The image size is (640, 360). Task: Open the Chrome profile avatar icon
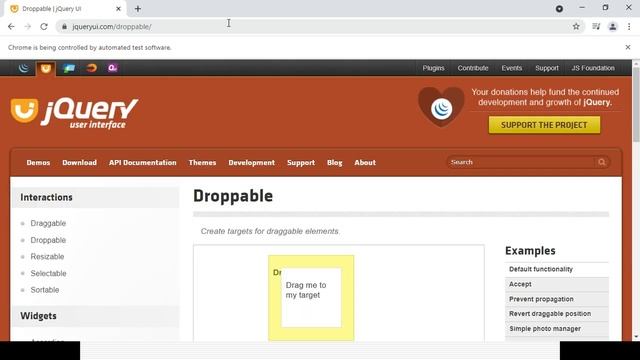(613, 27)
